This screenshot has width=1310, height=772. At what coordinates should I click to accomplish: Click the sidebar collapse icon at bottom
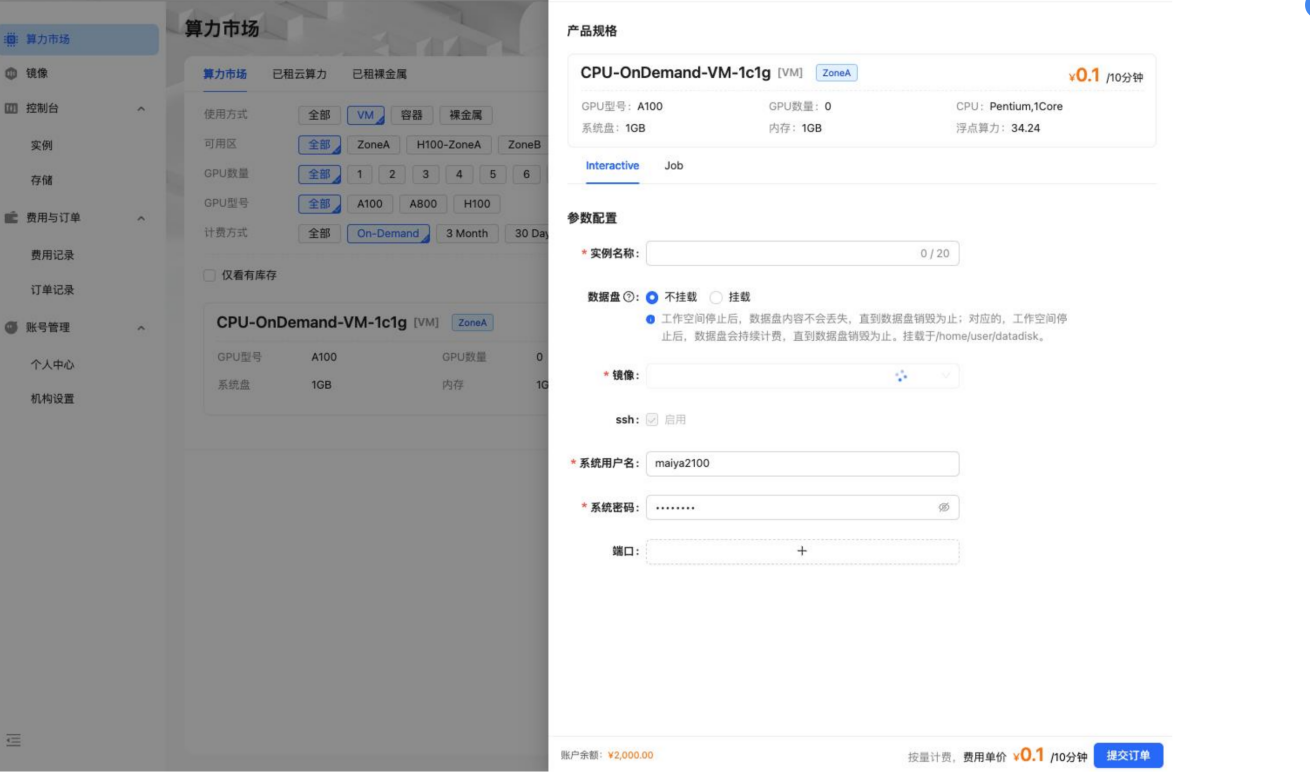point(13,740)
